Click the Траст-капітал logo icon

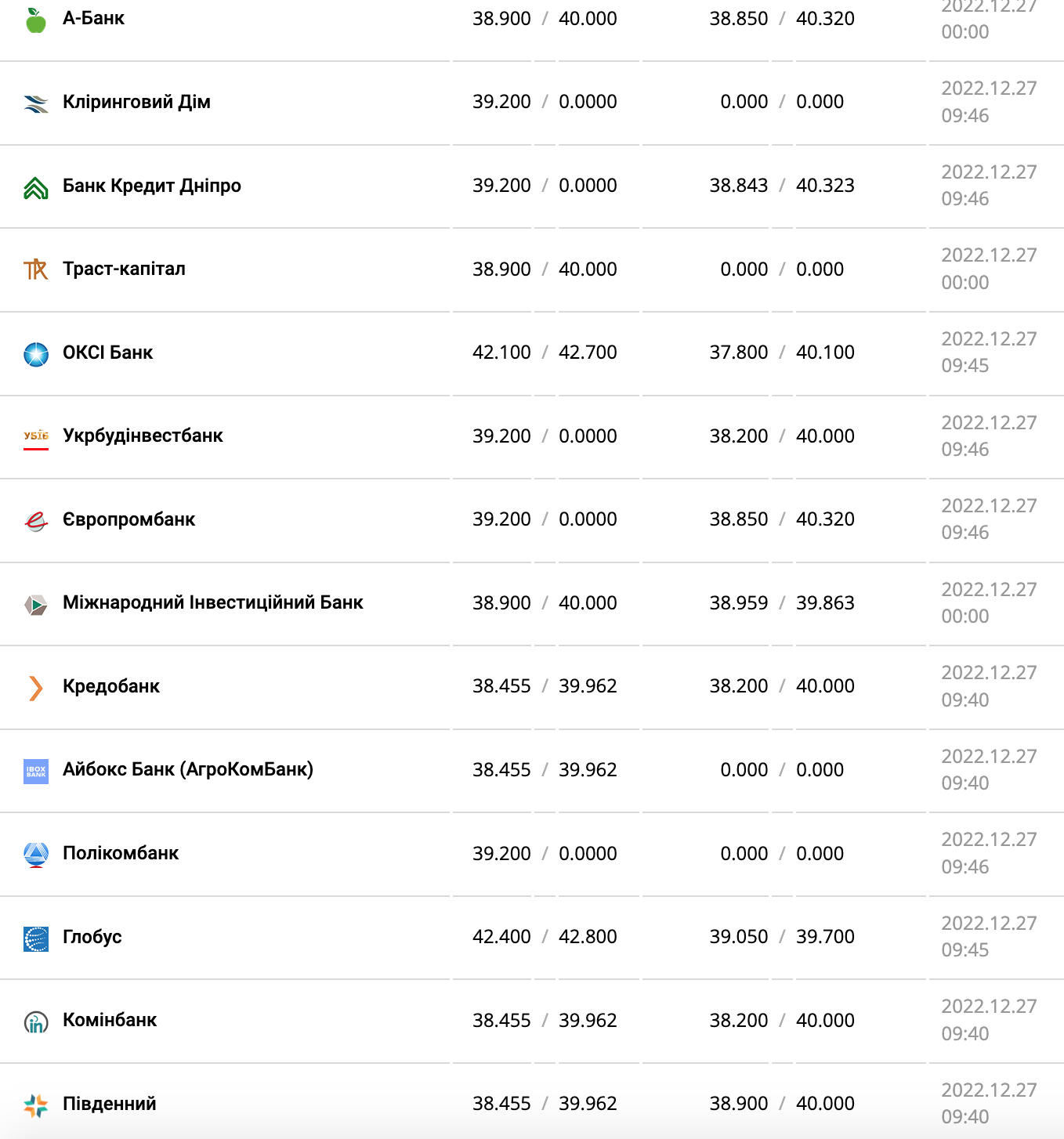(36, 270)
